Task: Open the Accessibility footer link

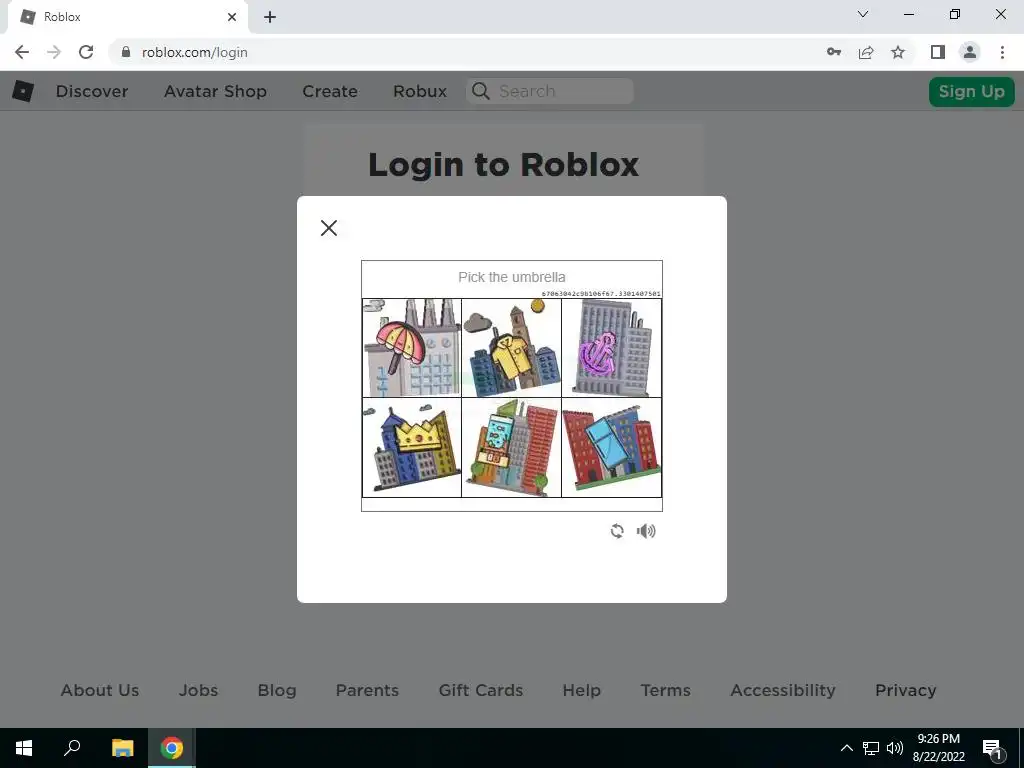Action: pyautogui.click(x=783, y=690)
